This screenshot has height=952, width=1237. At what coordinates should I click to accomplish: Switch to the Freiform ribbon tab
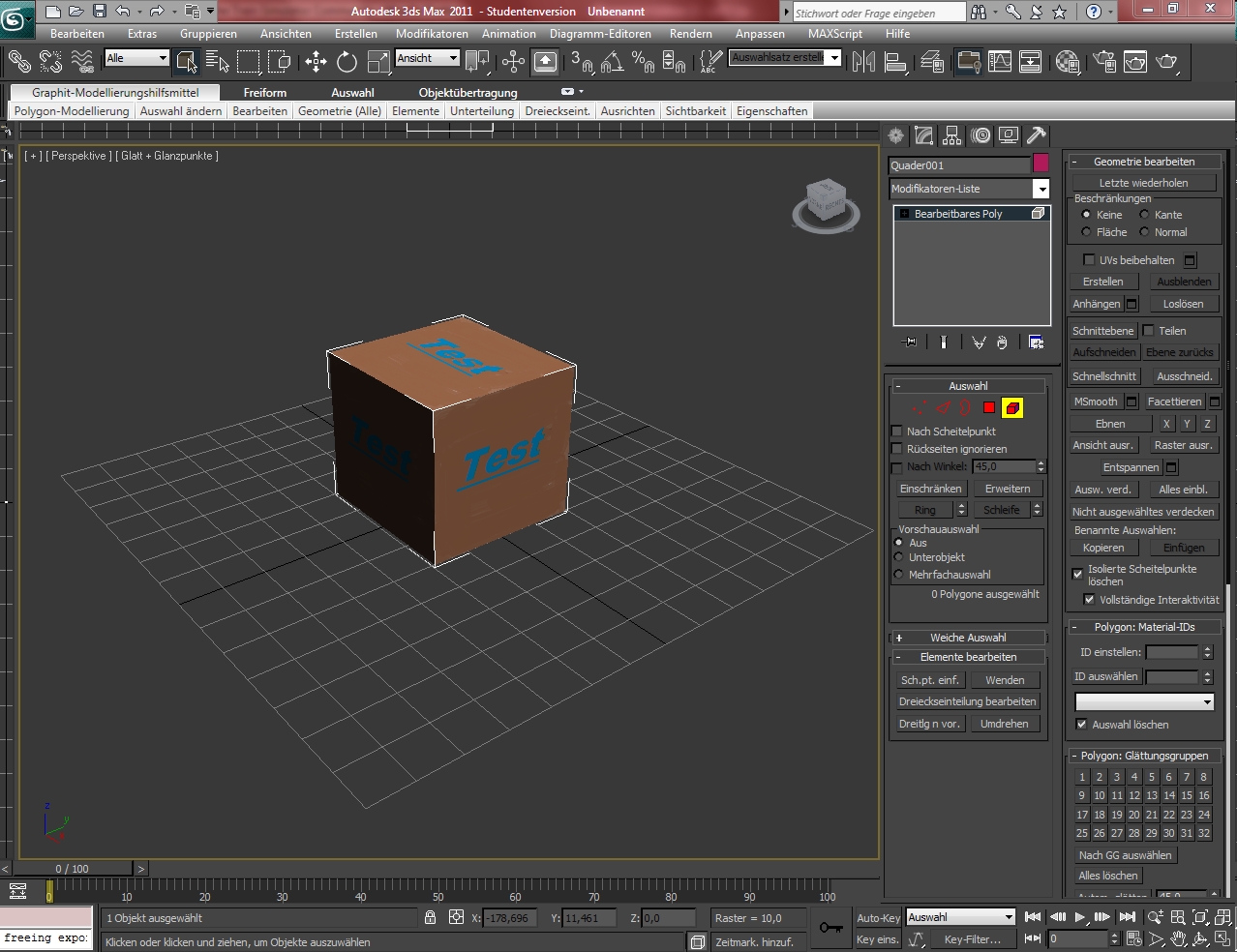click(x=264, y=93)
